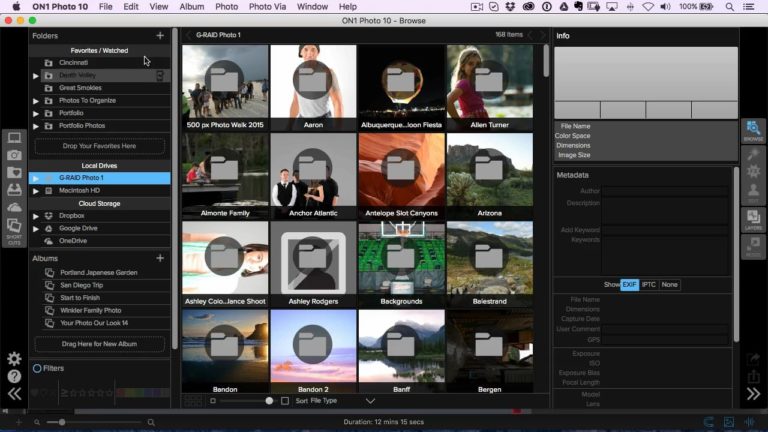Open the Desktop shortcut in the left strip
The width and height of the screenshot is (768, 432).
click(14, 138)
